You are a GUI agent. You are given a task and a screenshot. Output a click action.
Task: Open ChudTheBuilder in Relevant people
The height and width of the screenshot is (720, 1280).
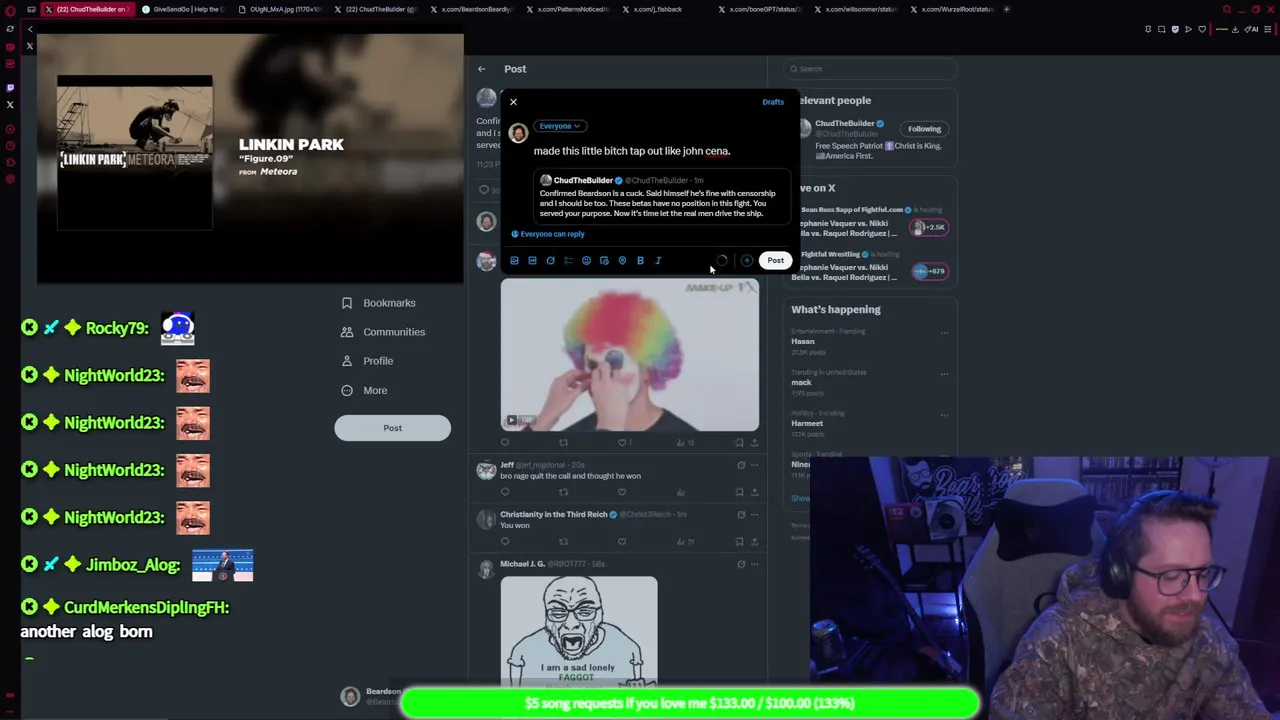(845, 124)
